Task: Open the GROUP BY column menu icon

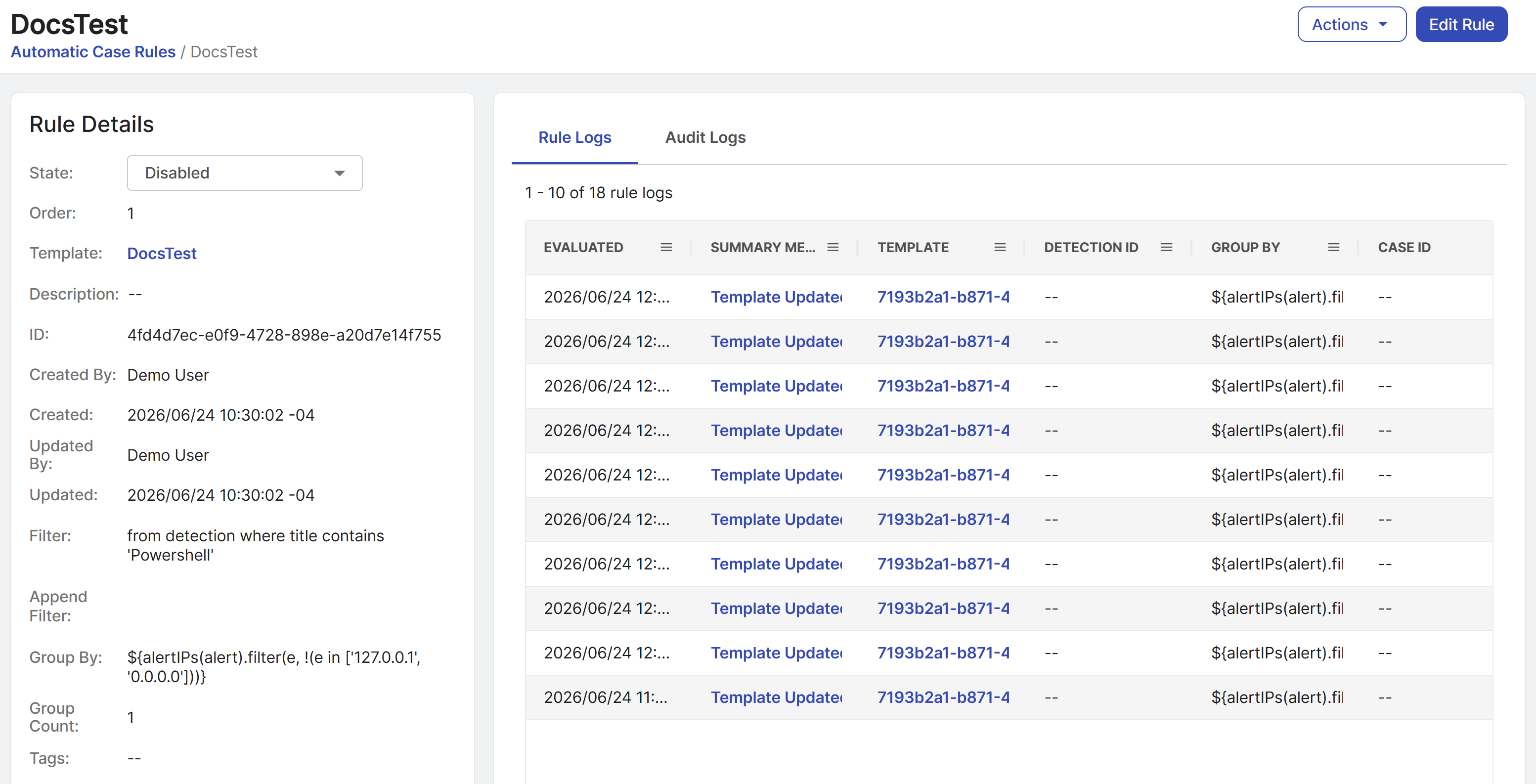Action: tap(1333, 248)
